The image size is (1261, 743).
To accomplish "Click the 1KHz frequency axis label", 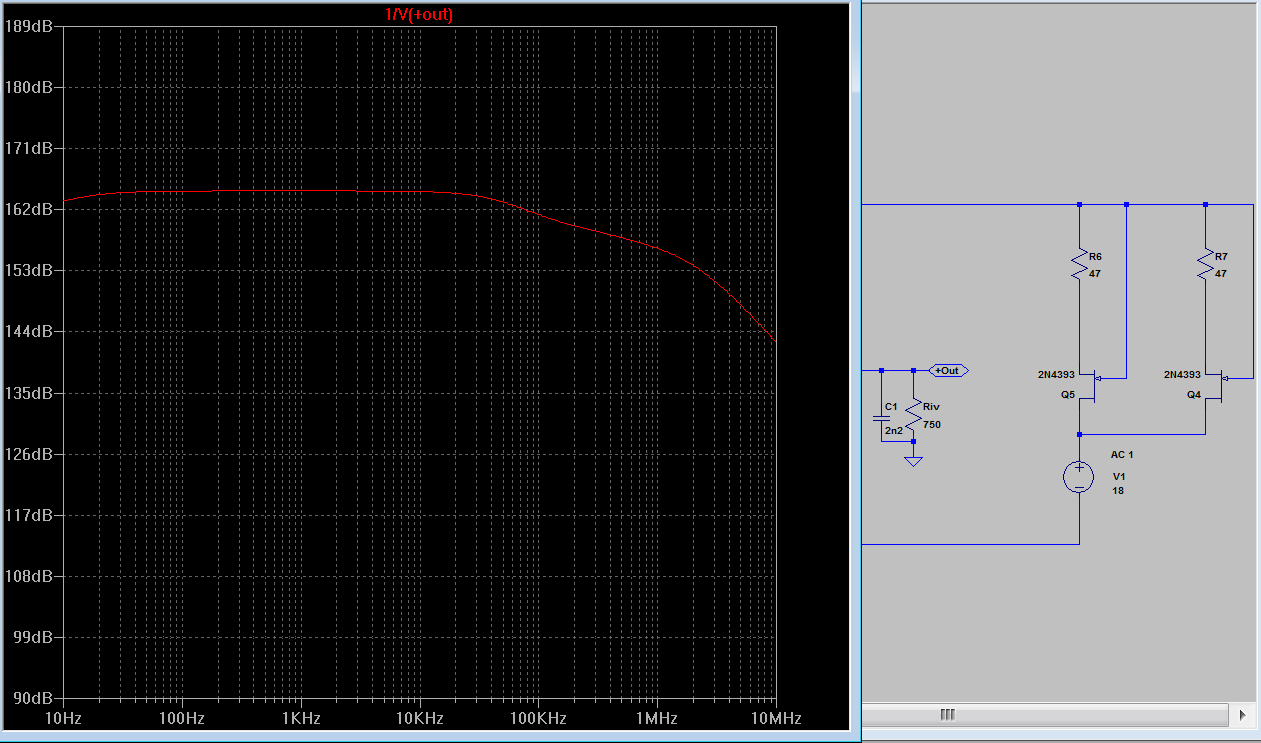I will pos(301,718).
